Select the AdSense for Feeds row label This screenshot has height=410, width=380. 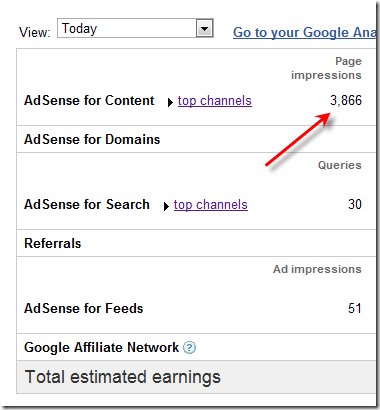tap(84, 308)
